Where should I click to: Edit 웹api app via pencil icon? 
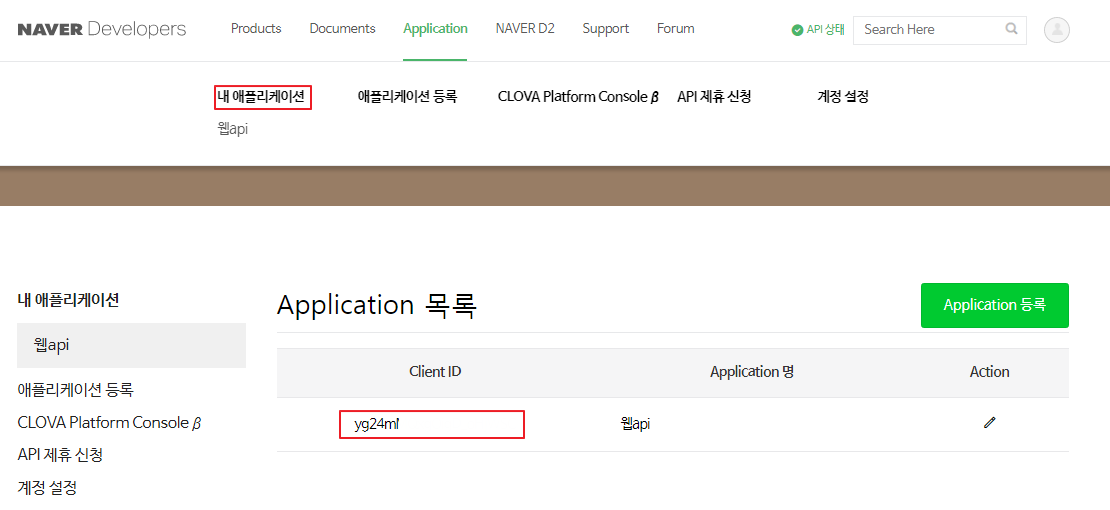point(989,423)
